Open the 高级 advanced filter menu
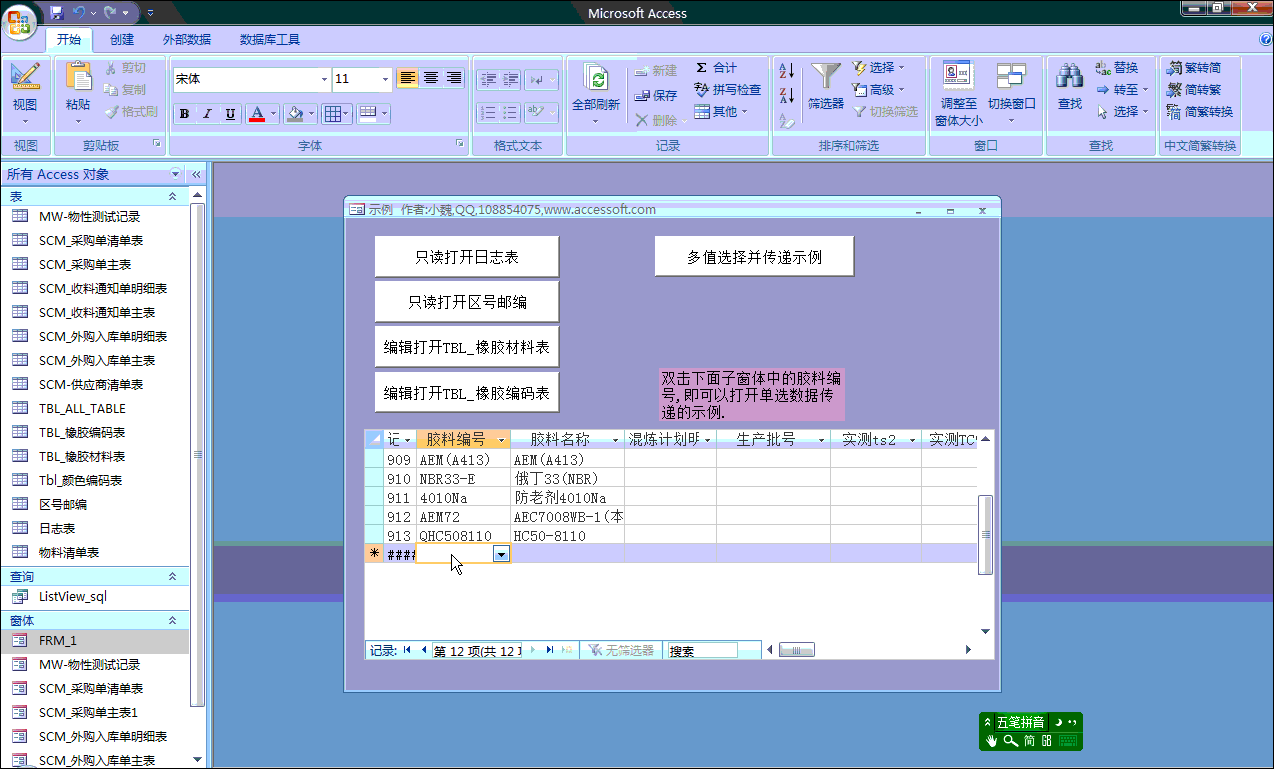This screenshot has height=769, width=1274. click(879, 90)
